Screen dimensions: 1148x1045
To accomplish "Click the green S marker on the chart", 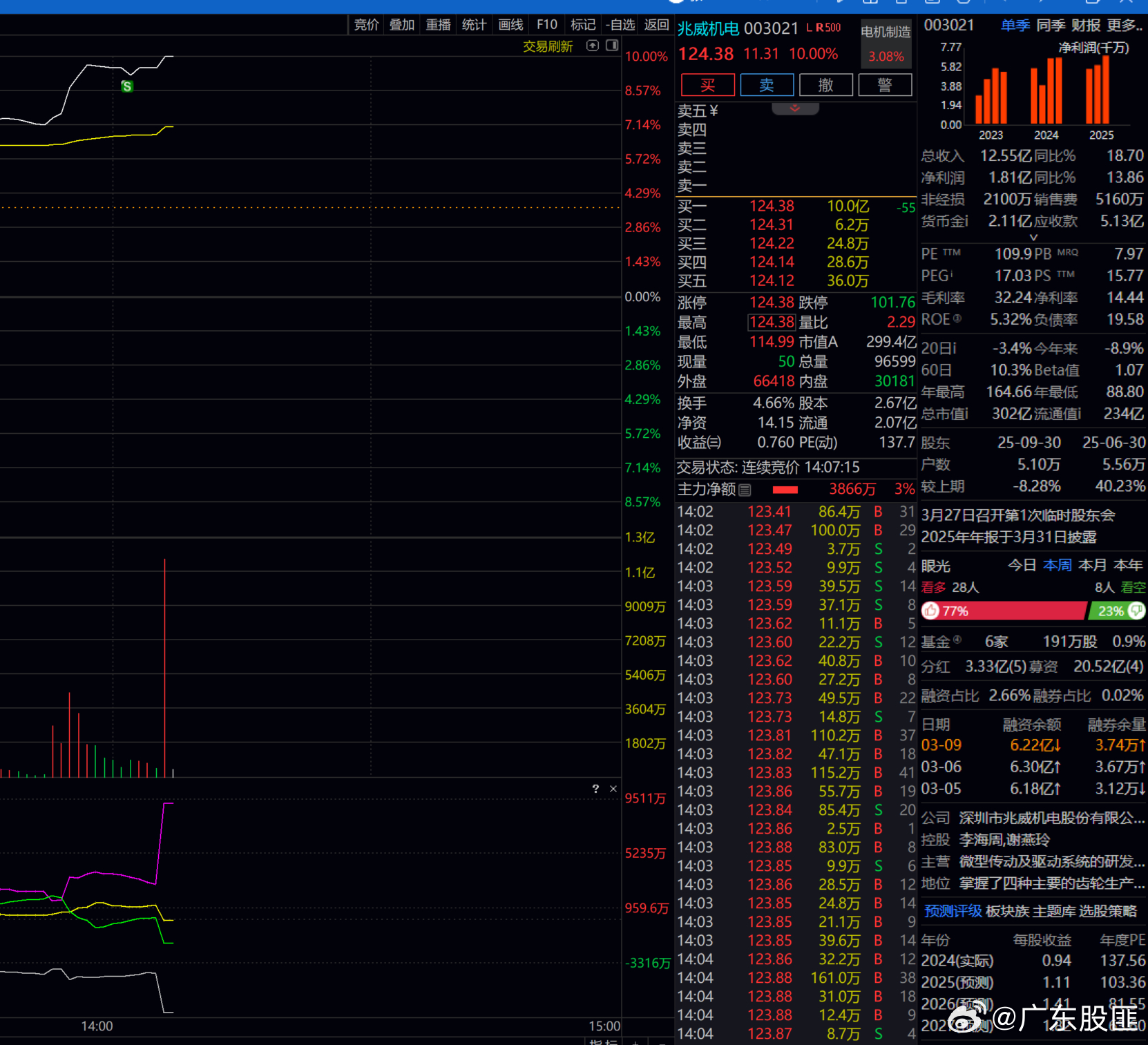I will (127, 86).
